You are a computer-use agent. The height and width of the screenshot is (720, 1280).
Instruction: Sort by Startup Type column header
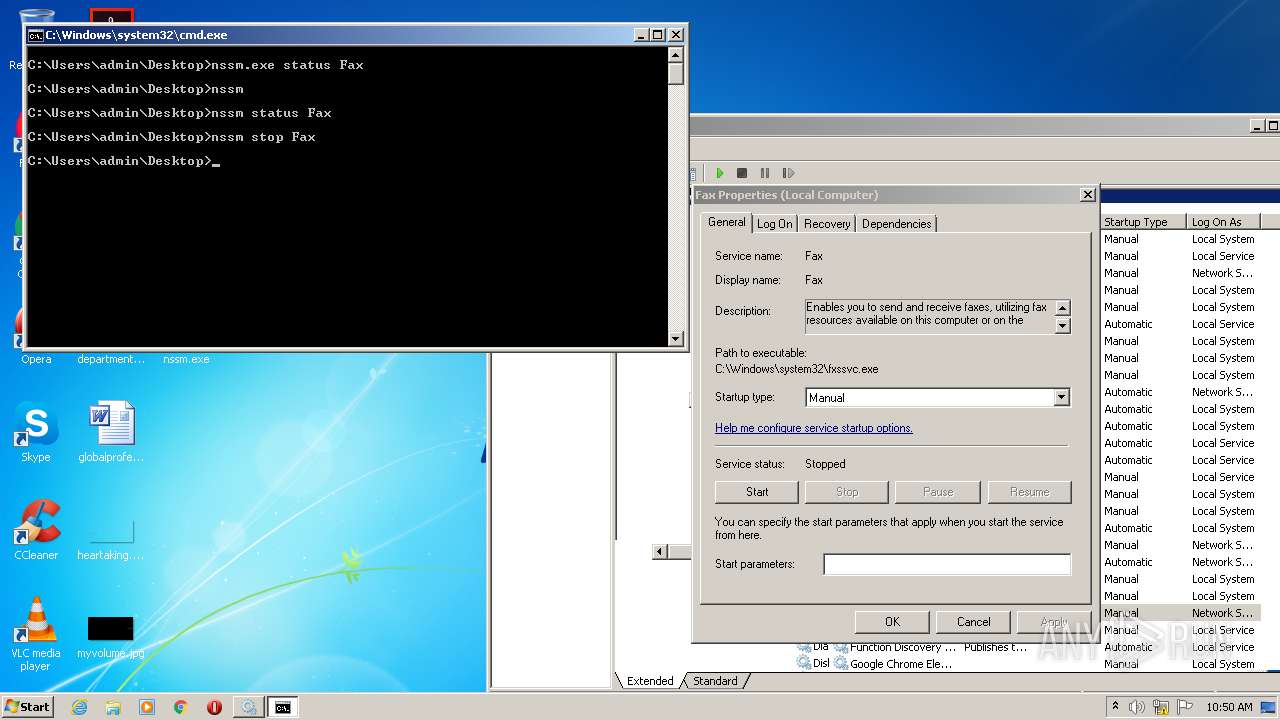[1143, 222]
